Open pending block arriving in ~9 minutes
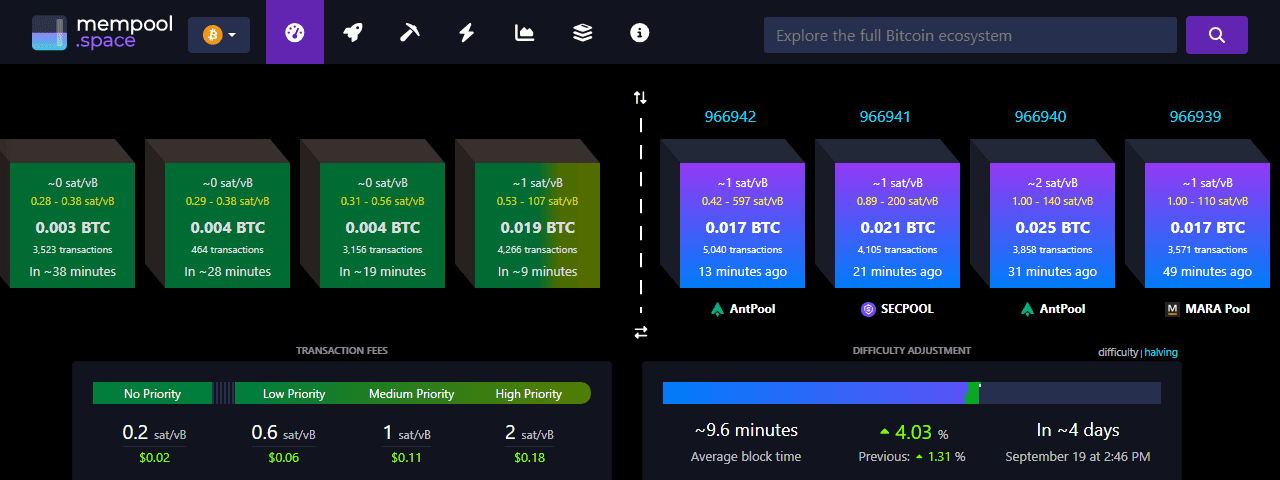The height and width of the screenshot is (480, 1280). pyautogui.click(x=537, y=227)
